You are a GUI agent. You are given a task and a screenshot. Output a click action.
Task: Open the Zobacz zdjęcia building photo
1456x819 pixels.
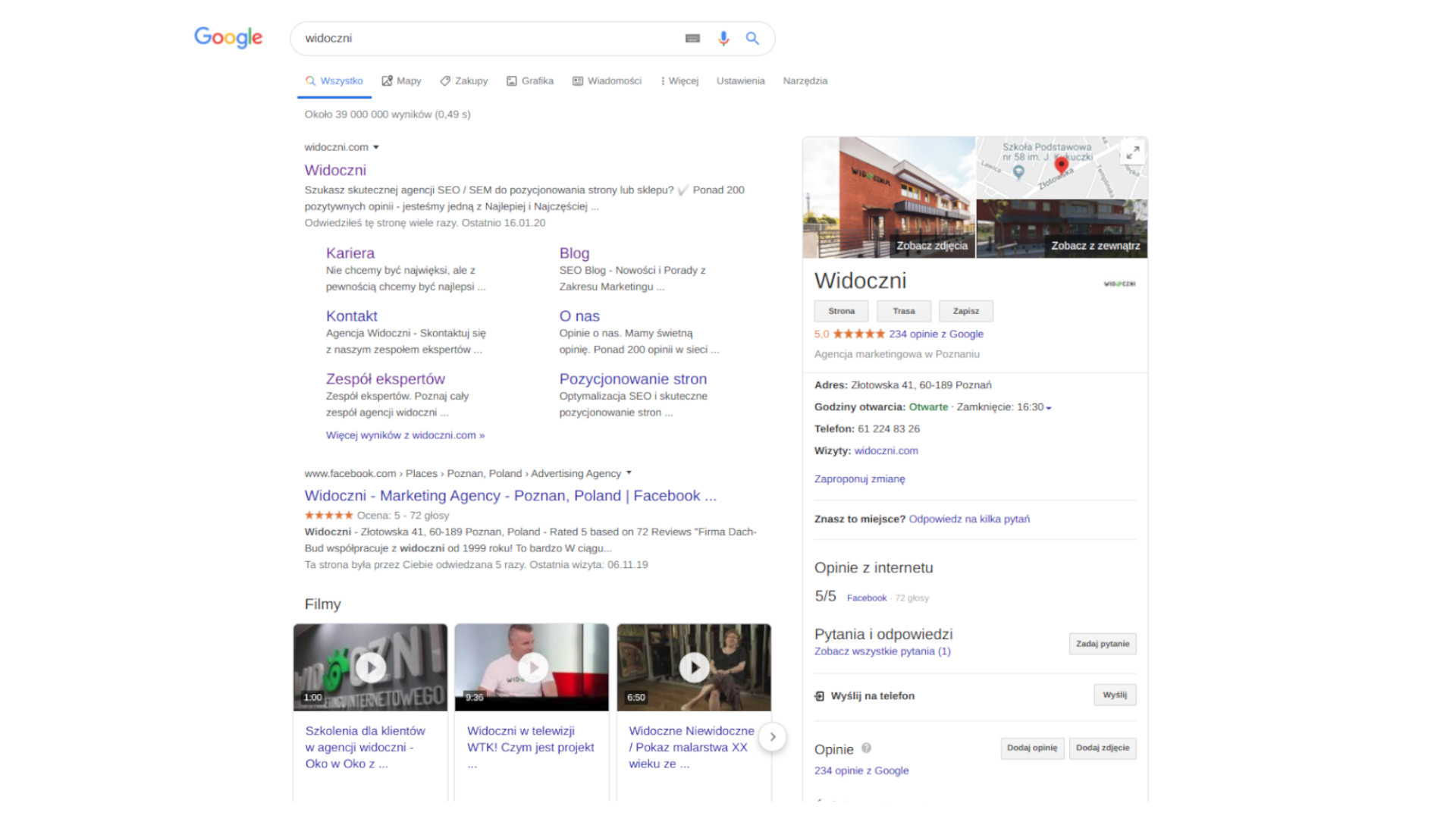point(889,197)
